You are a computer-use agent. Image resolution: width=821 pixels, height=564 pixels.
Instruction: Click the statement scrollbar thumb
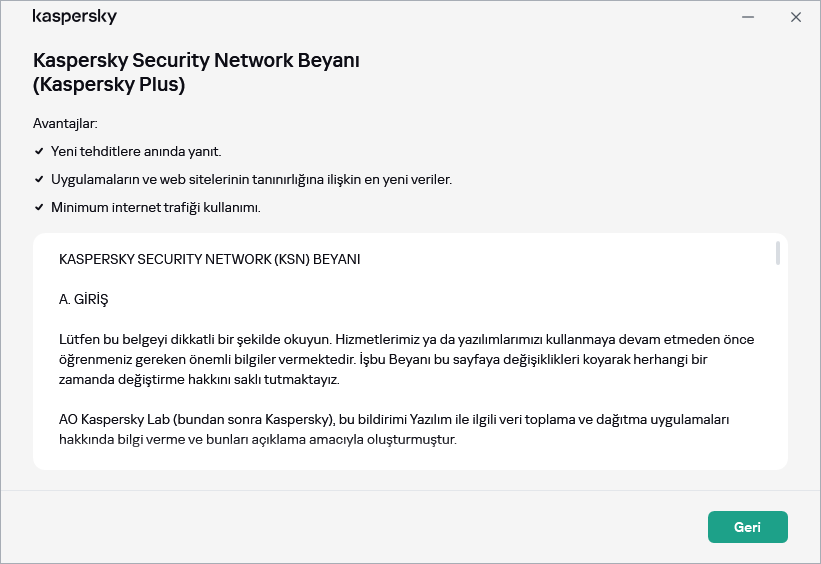coord(777,252)
